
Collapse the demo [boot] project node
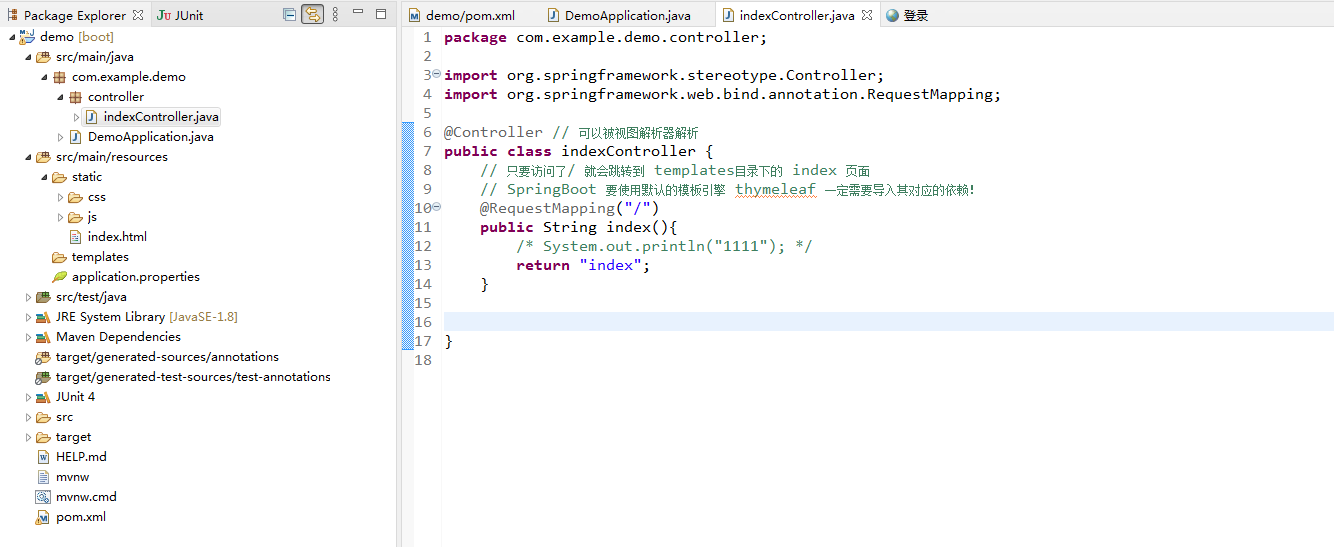12,36
